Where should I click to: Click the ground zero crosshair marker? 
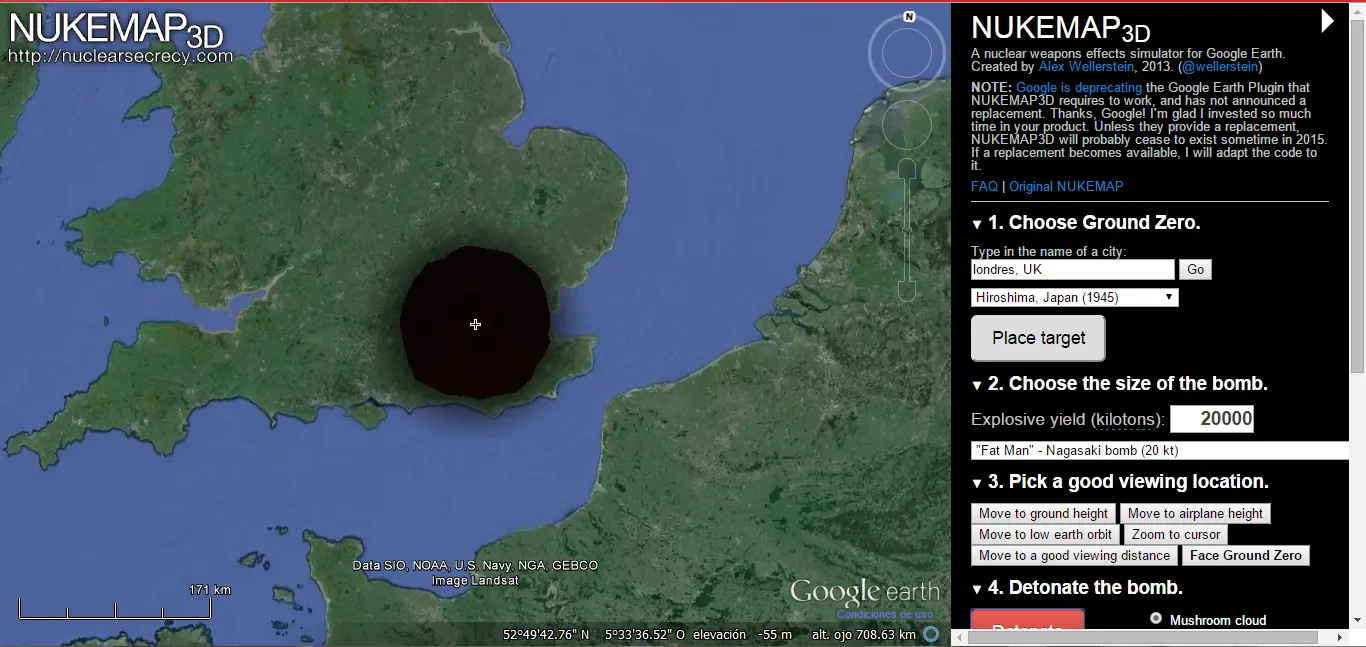click(x=475, y=324)
